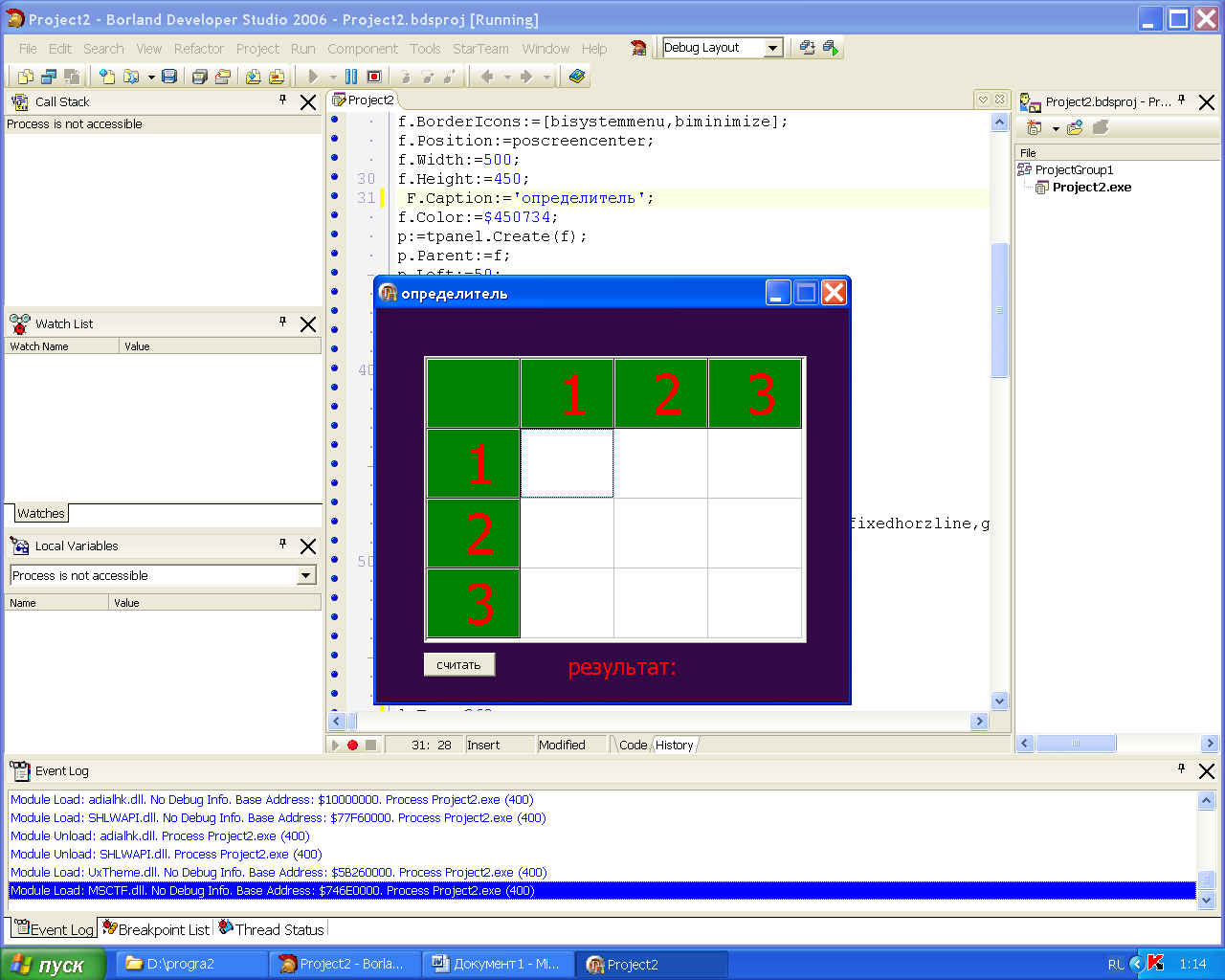Click the Add to project icon in Project Manager
Viewport: 1225px width, 980px height.
[x=1075, y=127]
